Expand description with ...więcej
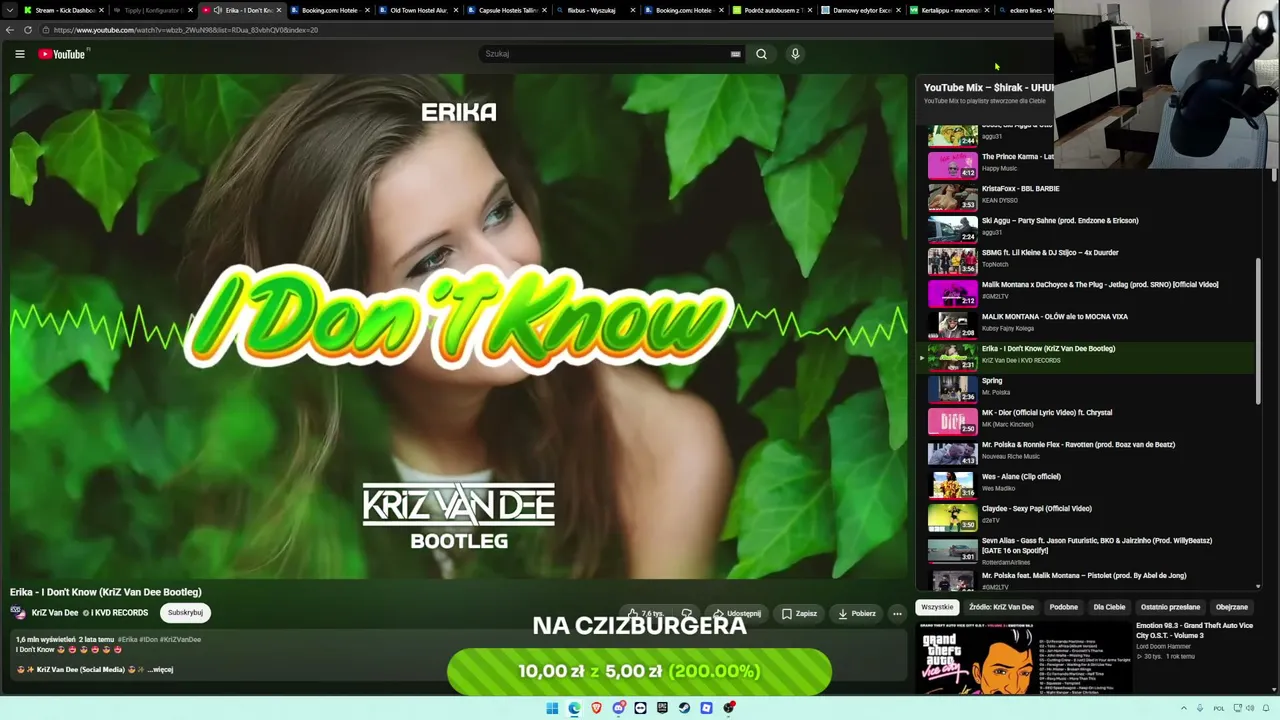Screen dimensions: 1280x720 coord(160,670)
